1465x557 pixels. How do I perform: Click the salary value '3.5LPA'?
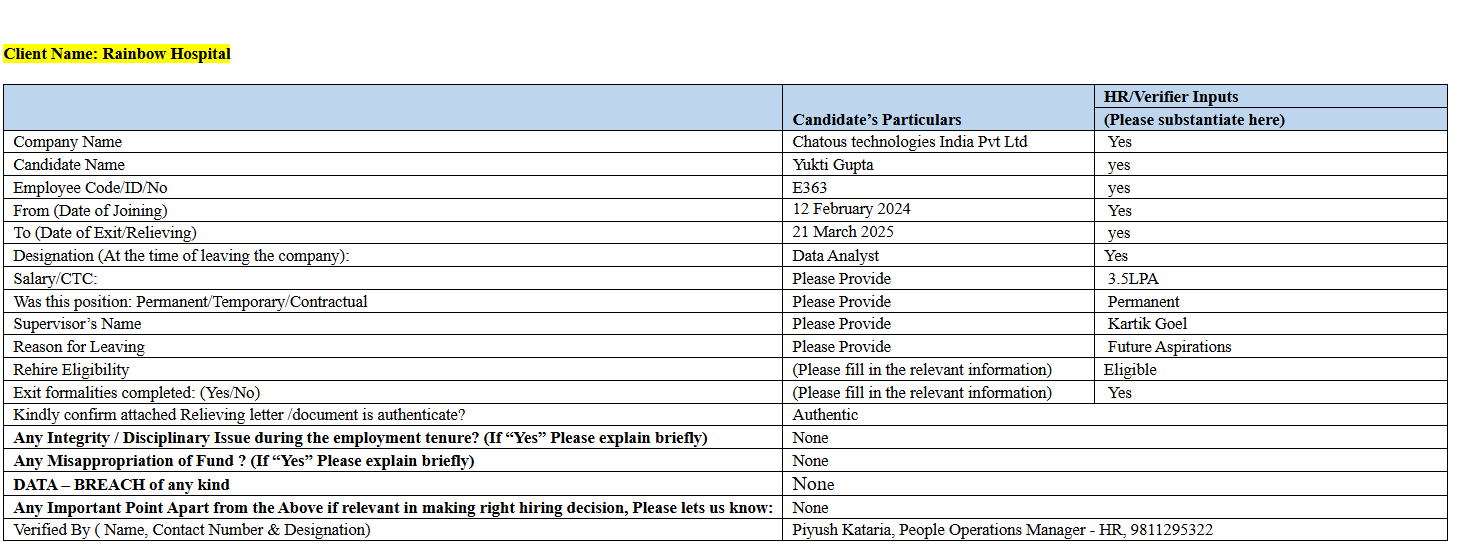pyautogui.click(x=1133, y=279)
